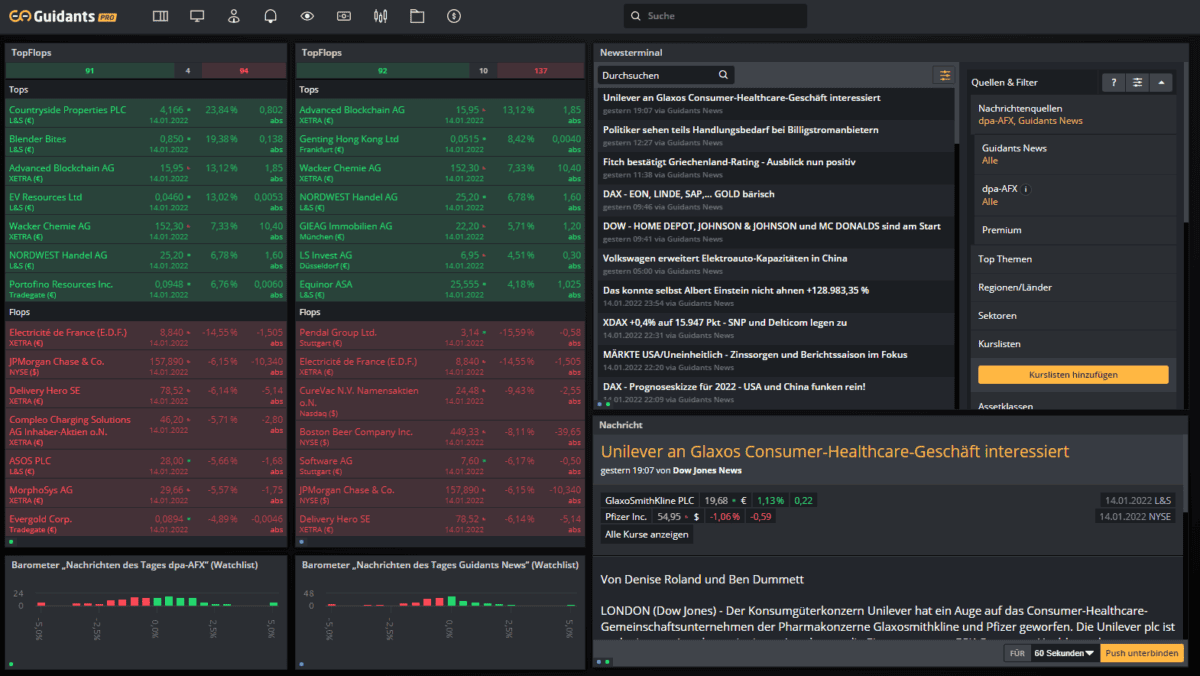The height and width of the screenshot is (676, 1200).
Task: Open the 60 Sekunden dropdown
Action: [1064, 653]
